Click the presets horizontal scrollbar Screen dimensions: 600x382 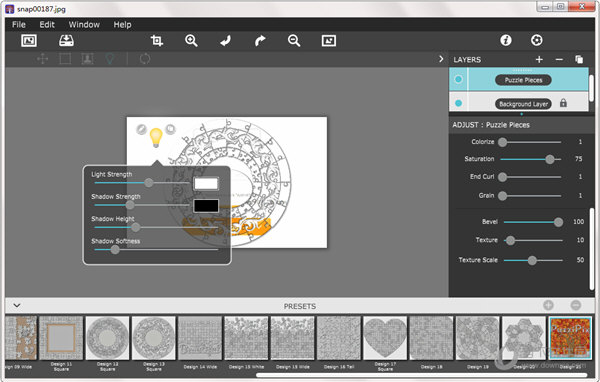point(421,375)
